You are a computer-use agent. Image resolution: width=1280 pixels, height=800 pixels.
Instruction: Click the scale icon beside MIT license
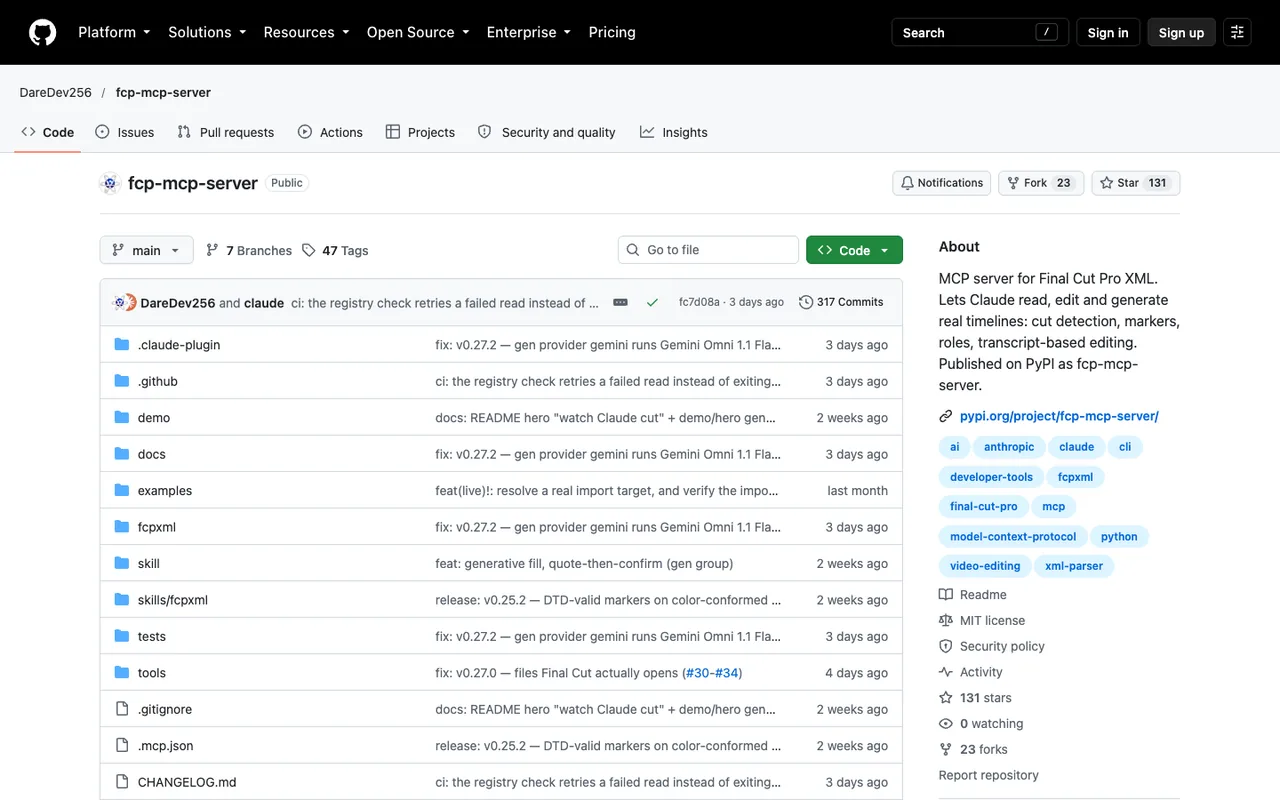click(x=946, y=620)
